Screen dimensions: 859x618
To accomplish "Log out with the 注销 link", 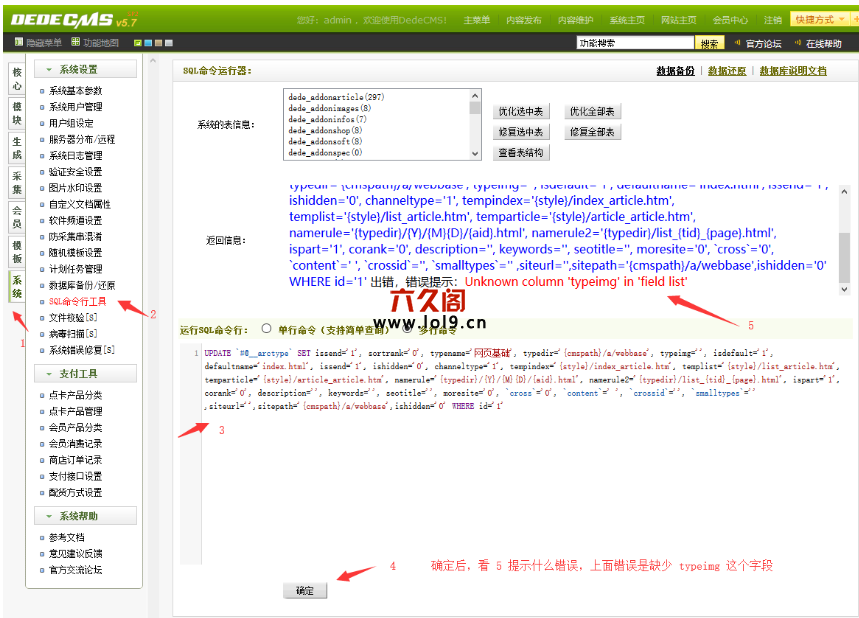I will 773,20.
